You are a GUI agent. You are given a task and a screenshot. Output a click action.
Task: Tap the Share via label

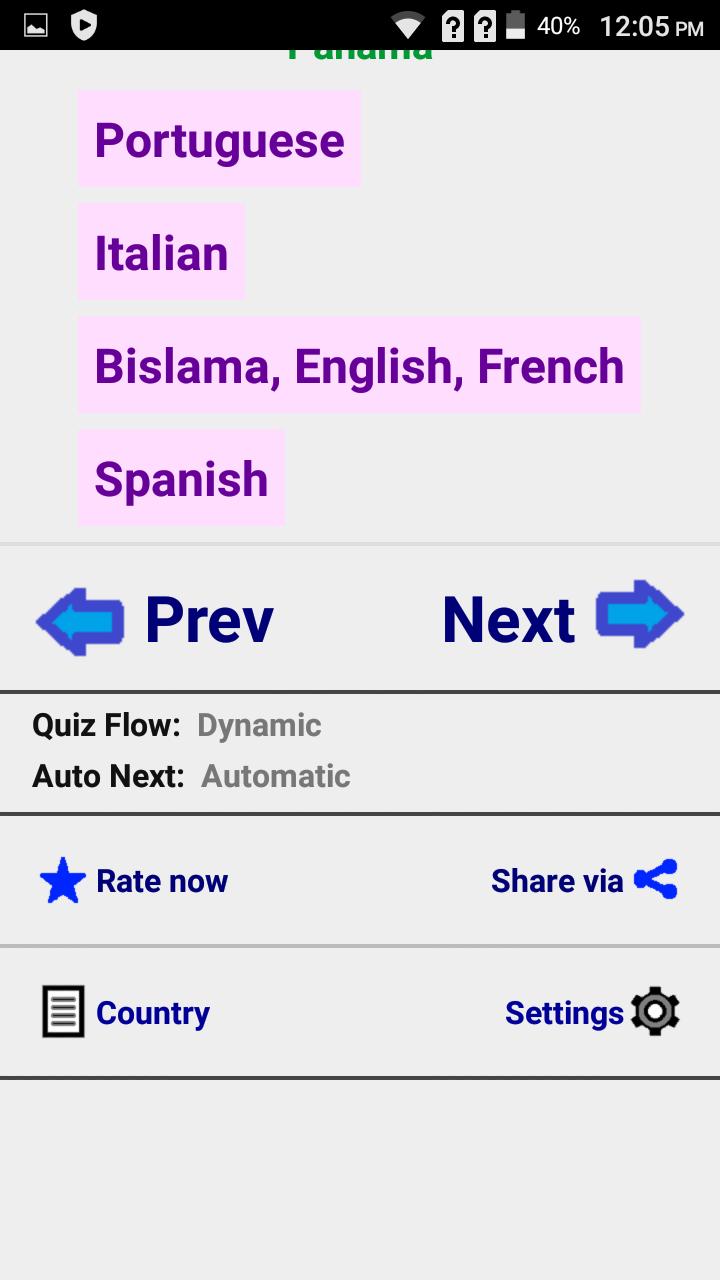556,881
